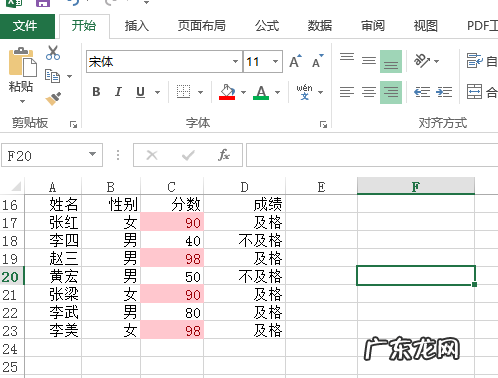This screenshot has height=378, width=498.
Task: Click the merge cells icon
Action: click(474, 92)
